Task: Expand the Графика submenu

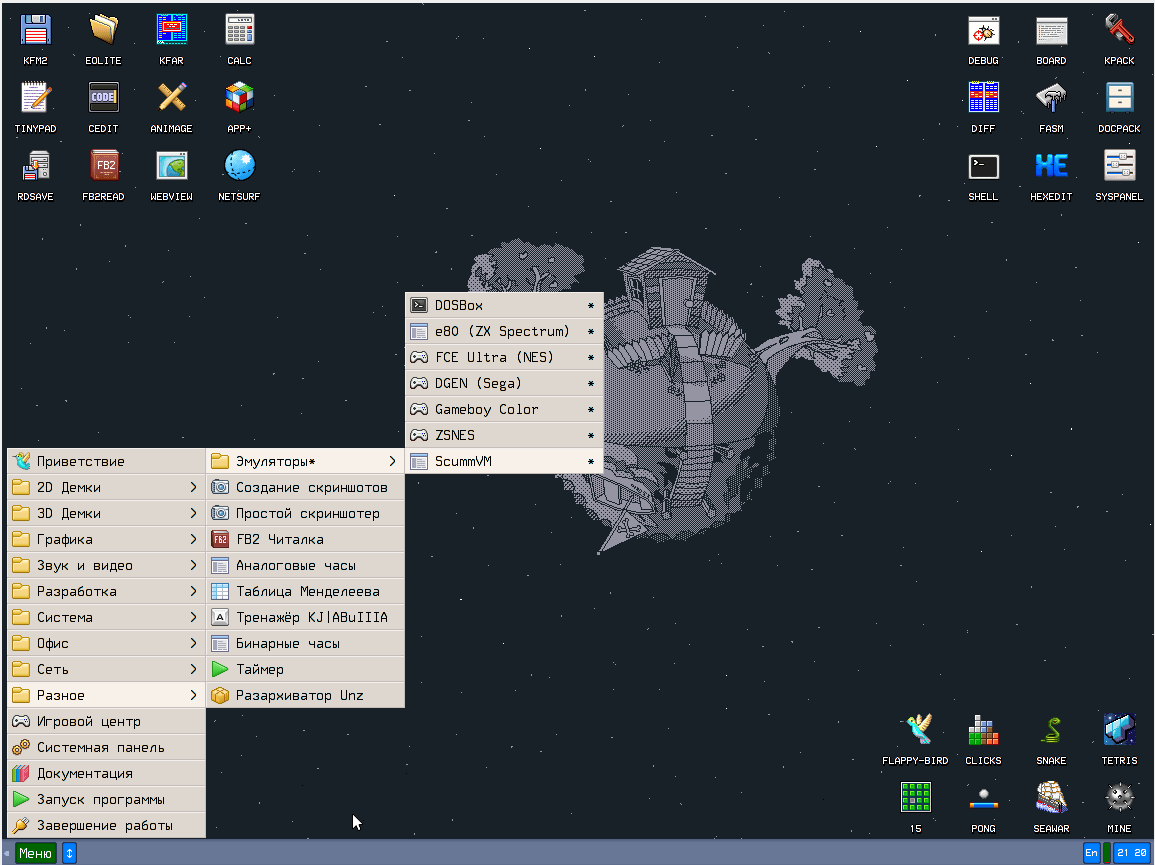Action: coord(105,539)
